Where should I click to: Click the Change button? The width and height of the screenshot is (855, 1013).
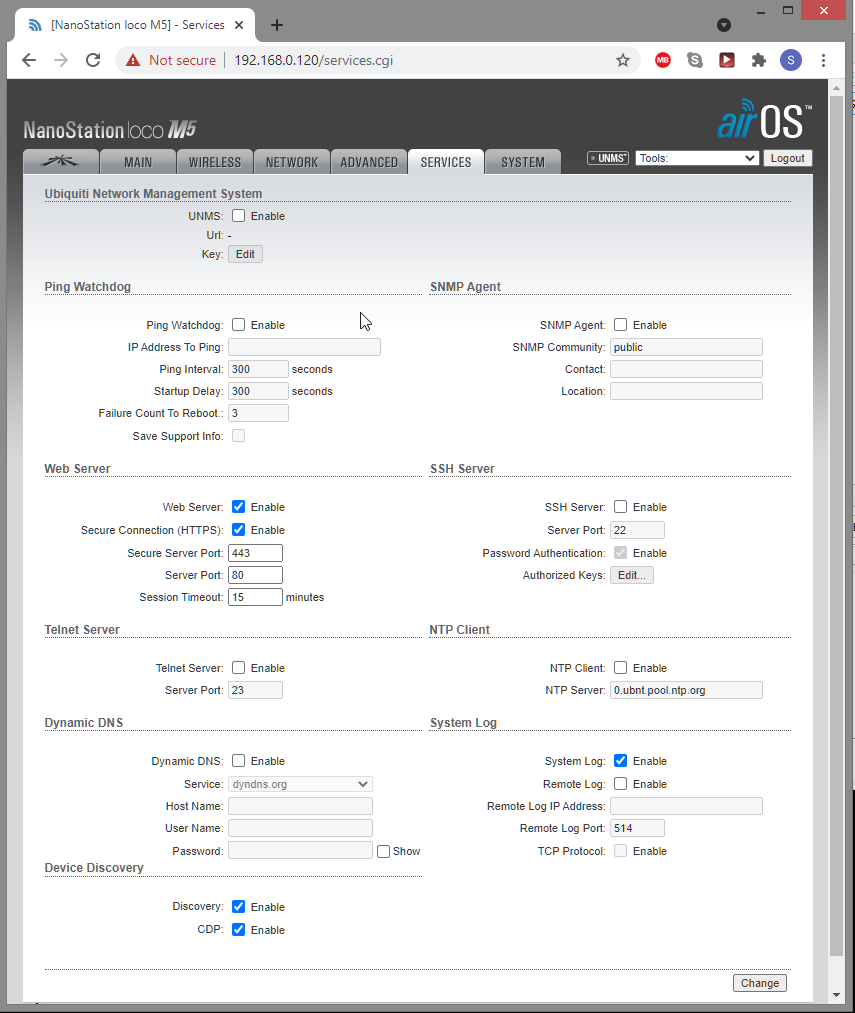click(760, 983)
